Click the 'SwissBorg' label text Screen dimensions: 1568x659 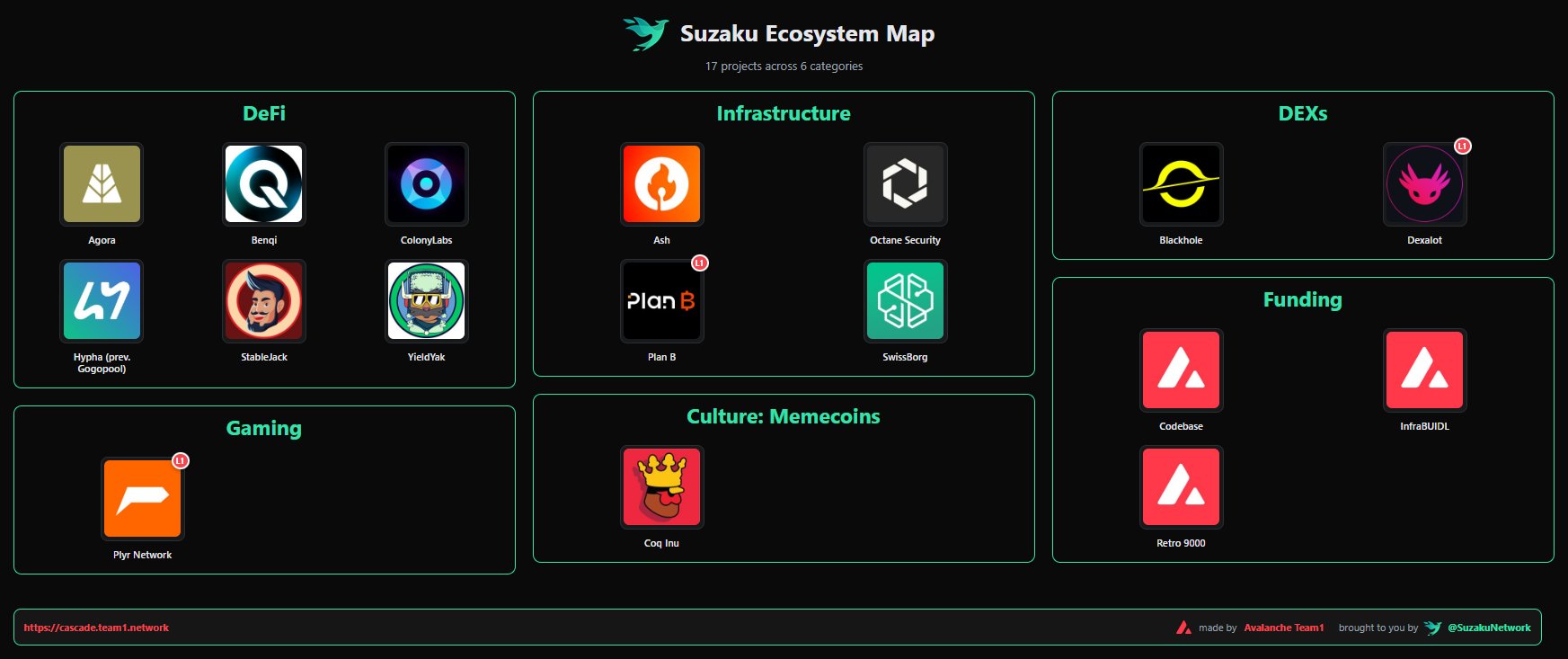click(x=906, y=357)
